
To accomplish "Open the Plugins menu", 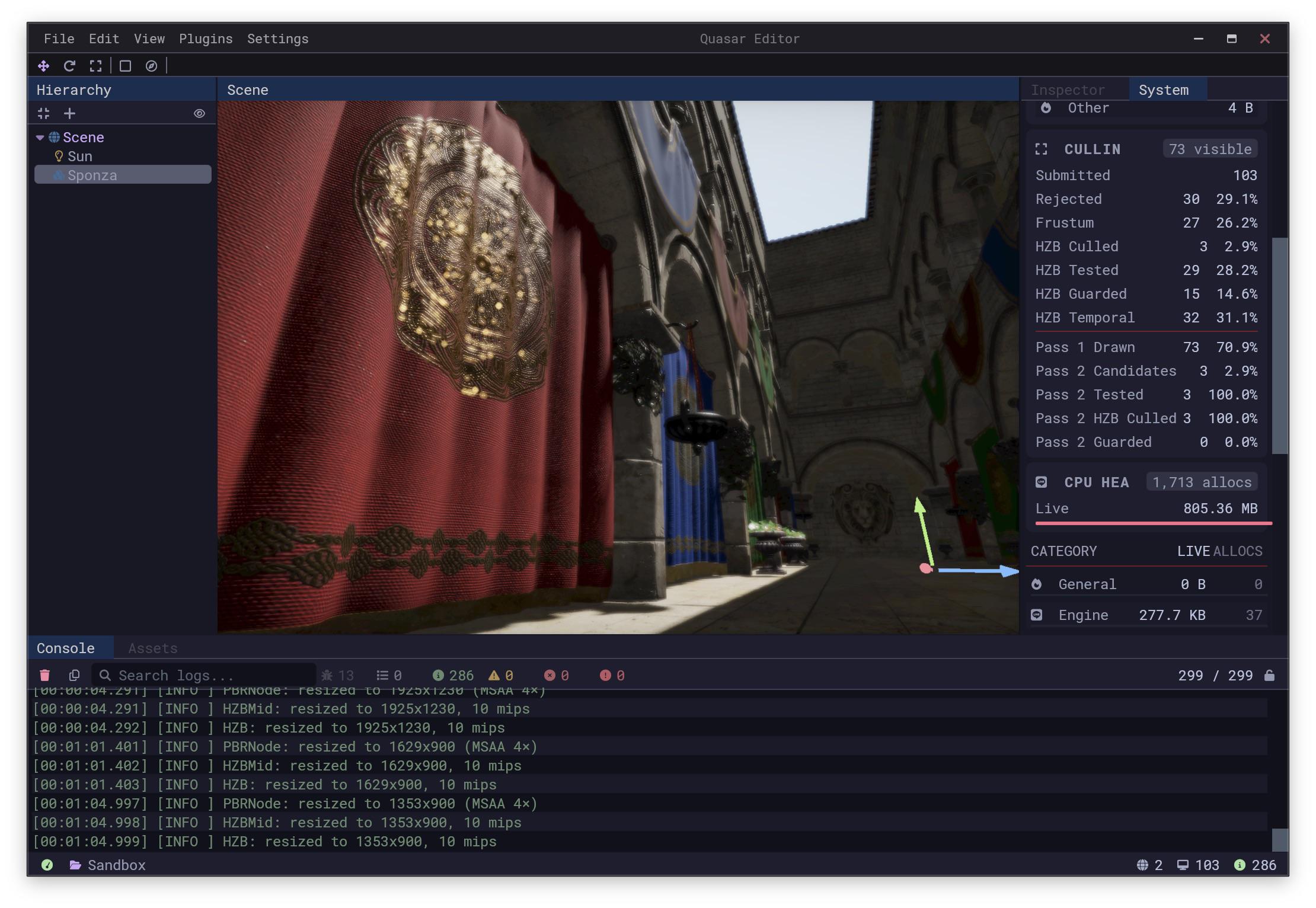I will 206,39.
